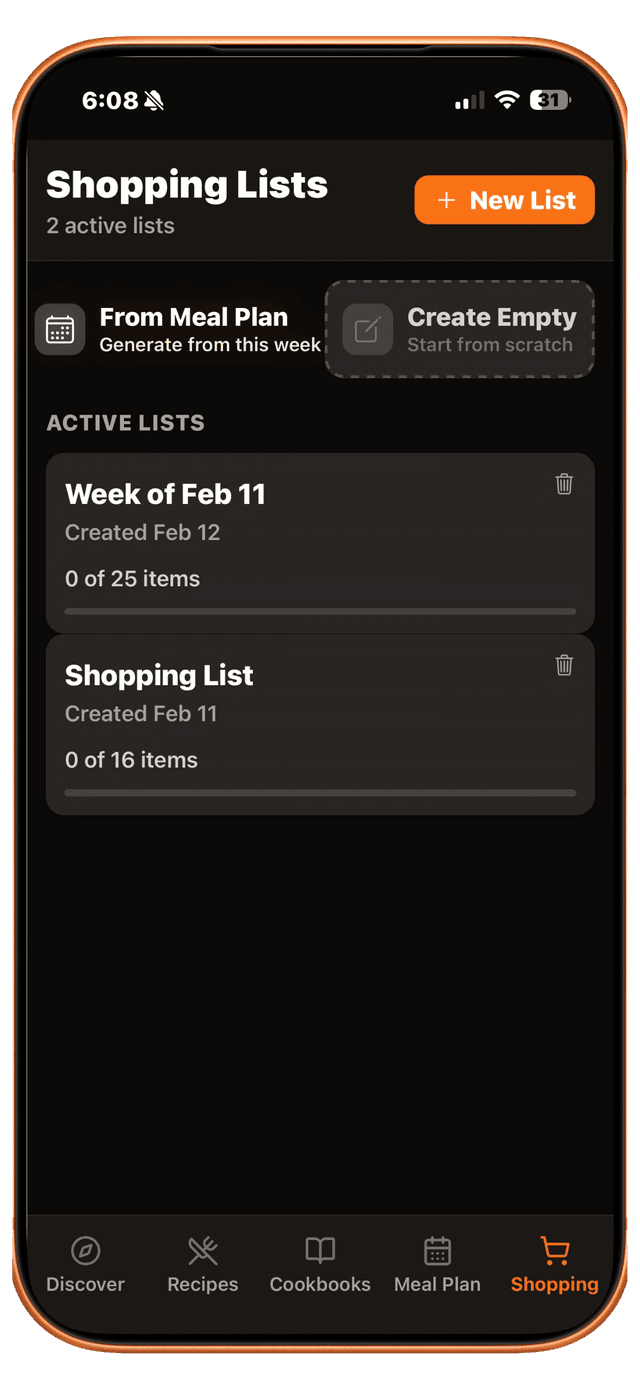This screenshot has height=1390, width=640.
Task: Select the Discover compass icon
Action: click(85, 1250)
